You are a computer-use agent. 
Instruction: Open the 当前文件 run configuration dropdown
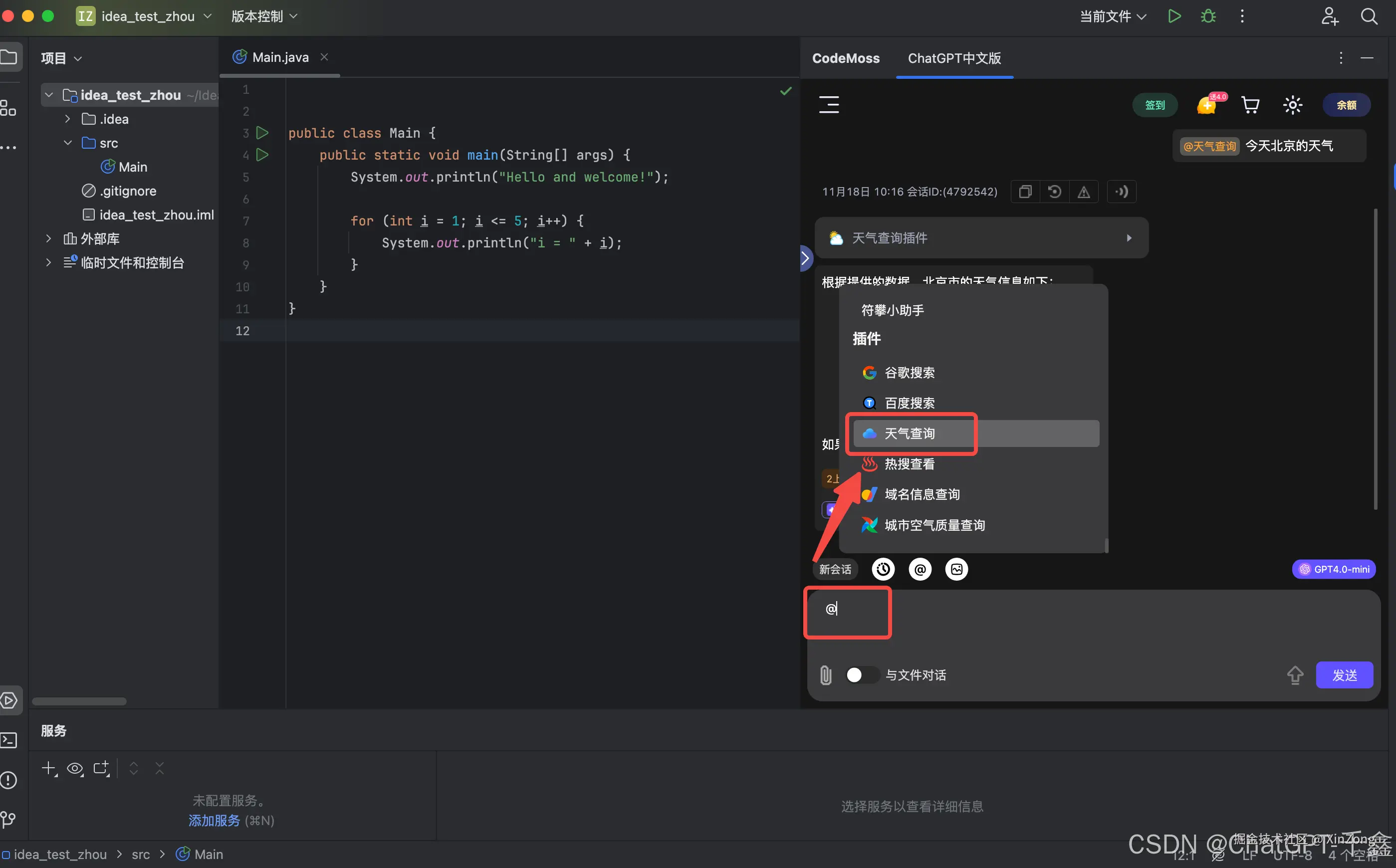[1113, 16]
